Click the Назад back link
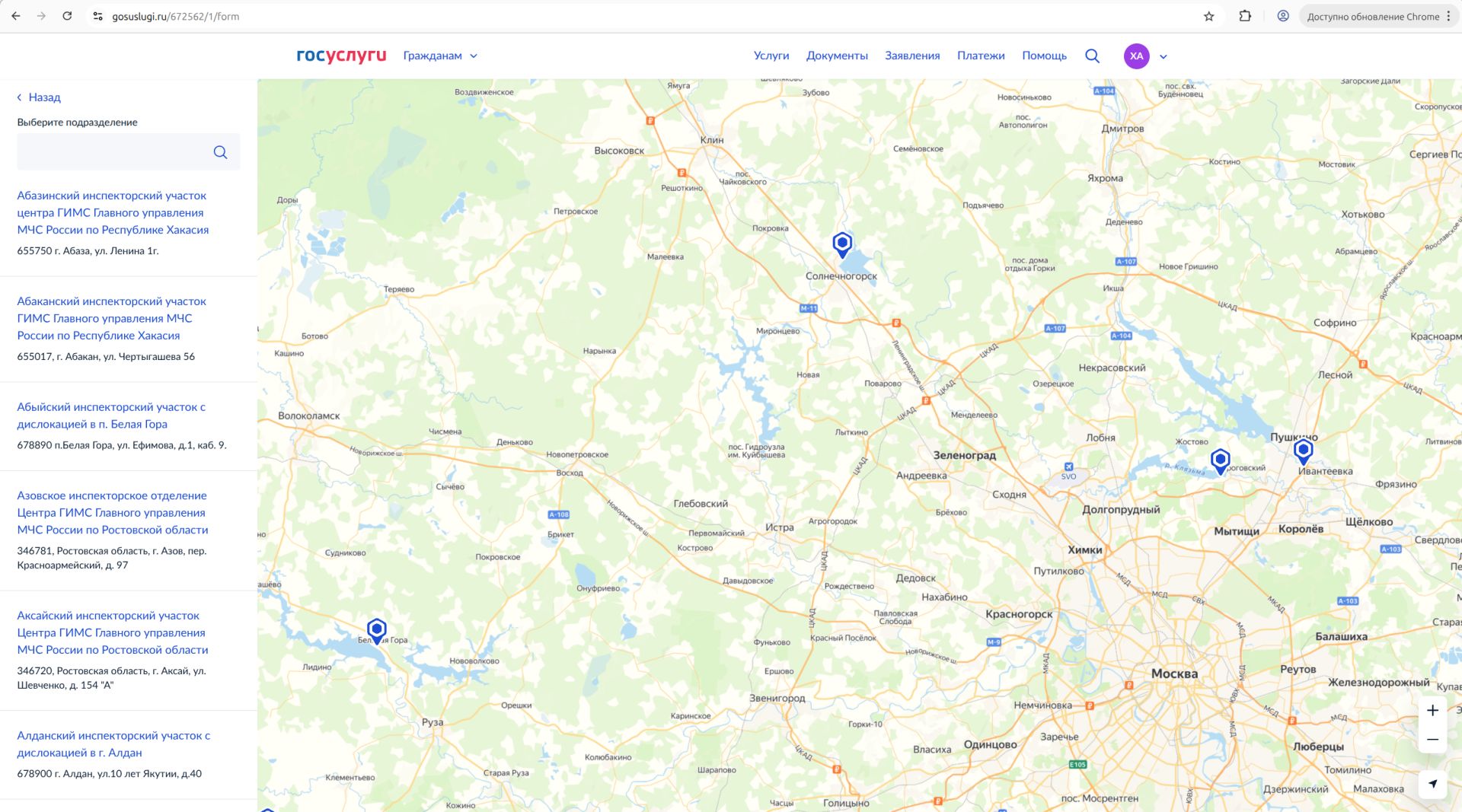Image resolution: width=1462 pixels, height=812 pixels. pyautogui.click(x=39, y=97)
